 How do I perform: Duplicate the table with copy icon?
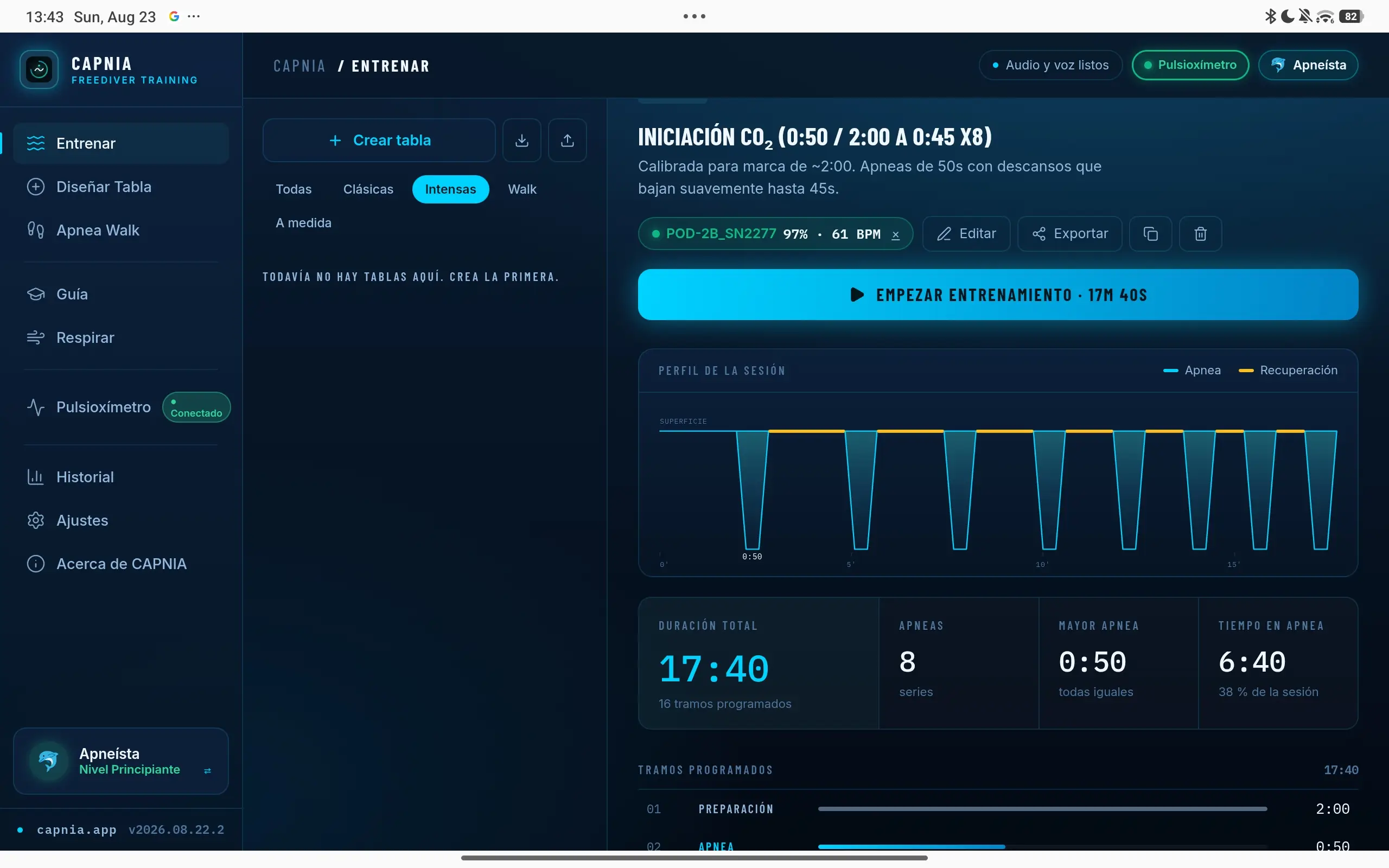point(1150,234)
